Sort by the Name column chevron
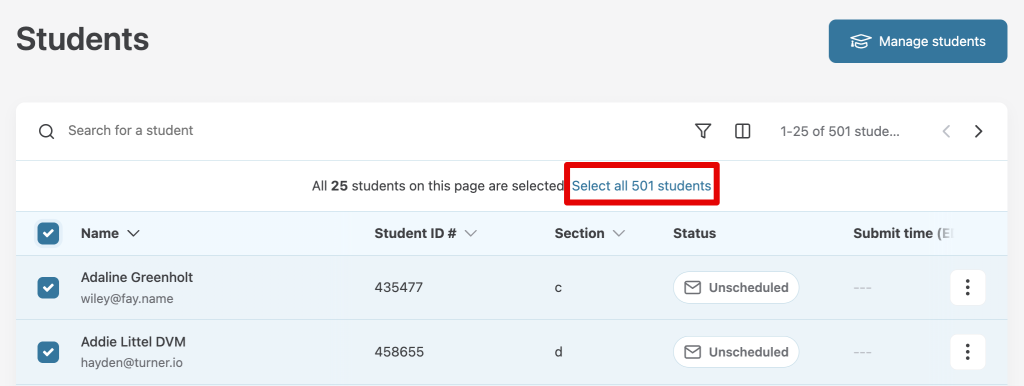 click(x=133, y=233)
